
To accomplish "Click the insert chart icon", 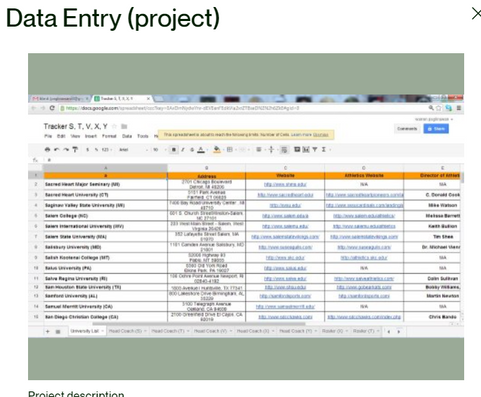I will pyautogui.click(x=306, y=150).
